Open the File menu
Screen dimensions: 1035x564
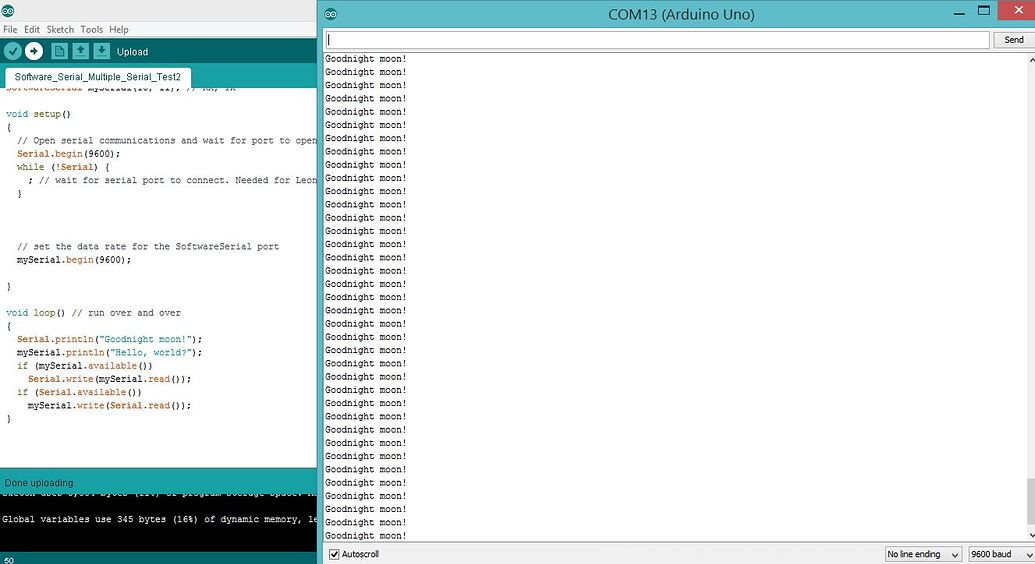[x=10, y=30]
